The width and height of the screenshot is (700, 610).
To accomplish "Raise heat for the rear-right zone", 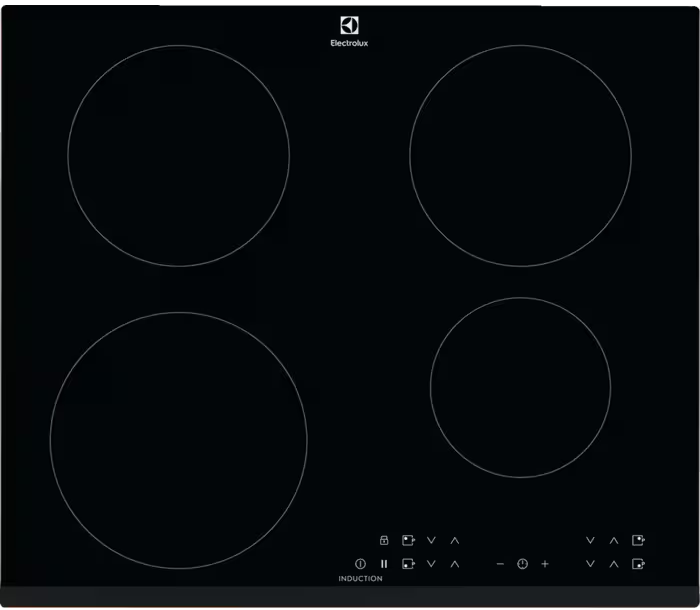I will [614, 540].
